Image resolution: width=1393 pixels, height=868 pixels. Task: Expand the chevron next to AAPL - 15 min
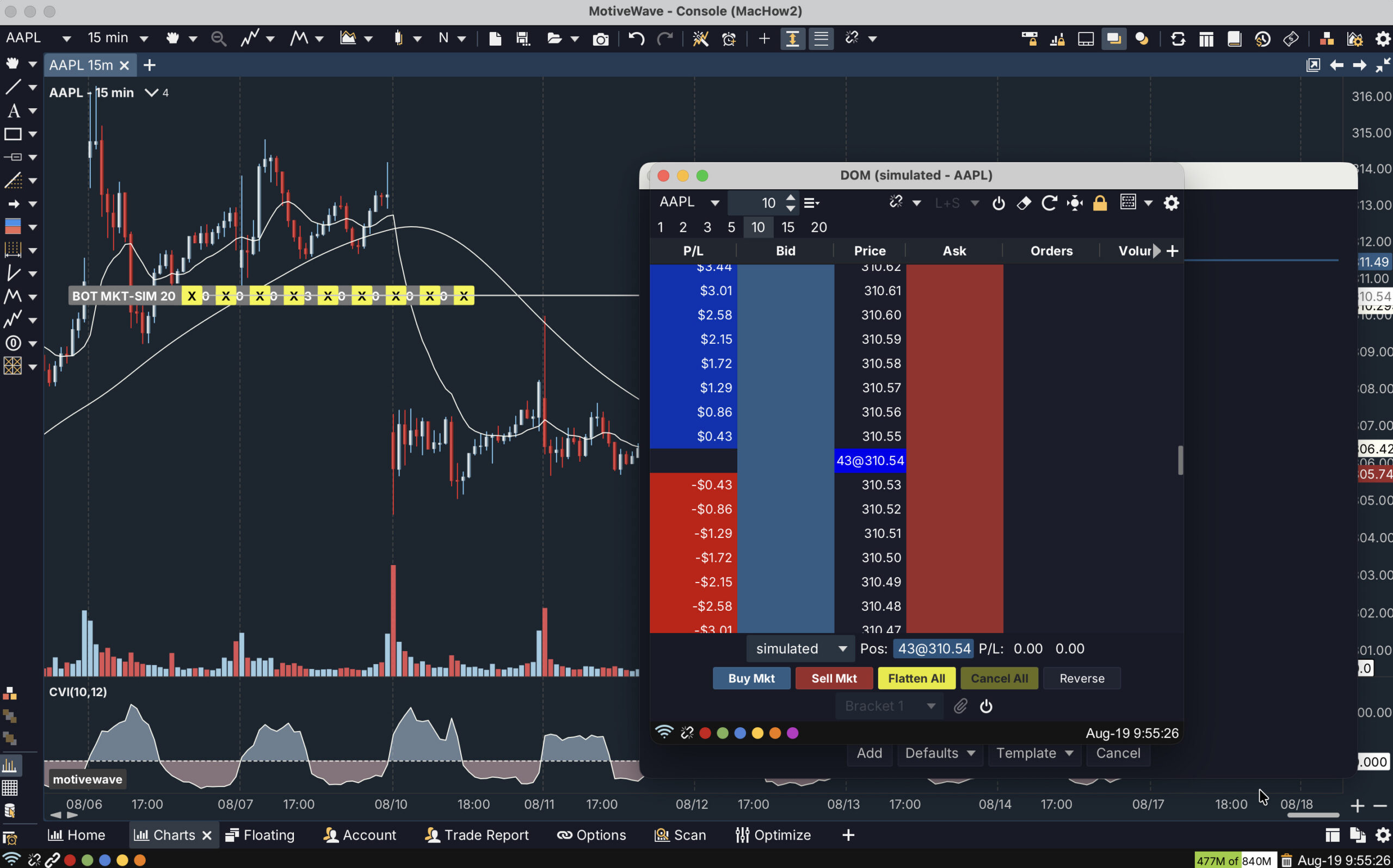[x=151, y=92]
